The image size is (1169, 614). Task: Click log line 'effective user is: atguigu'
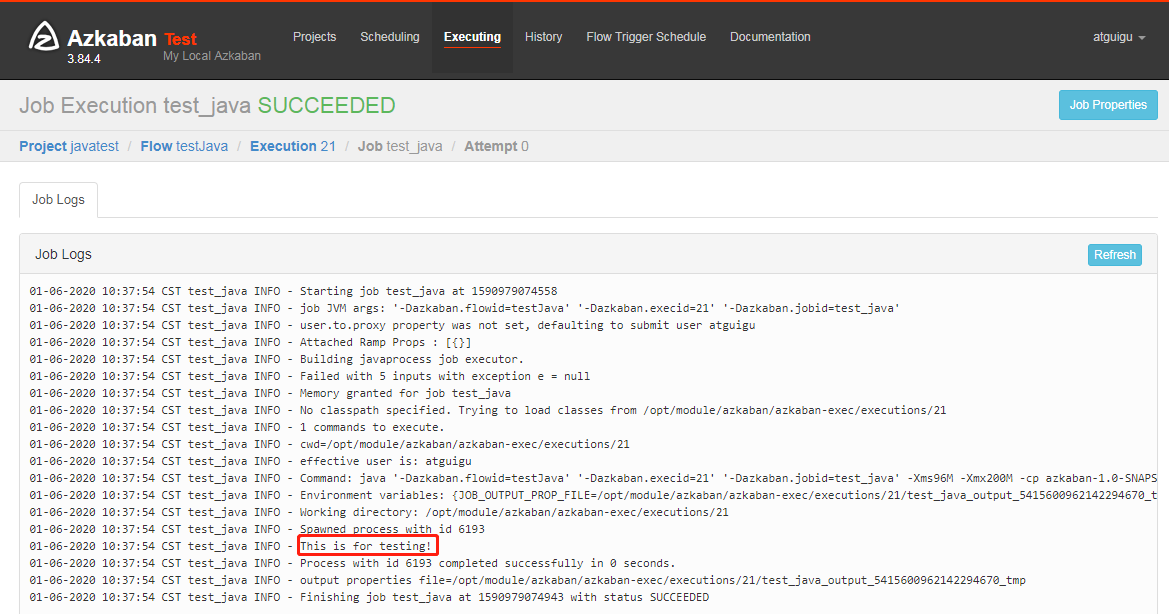250,462
